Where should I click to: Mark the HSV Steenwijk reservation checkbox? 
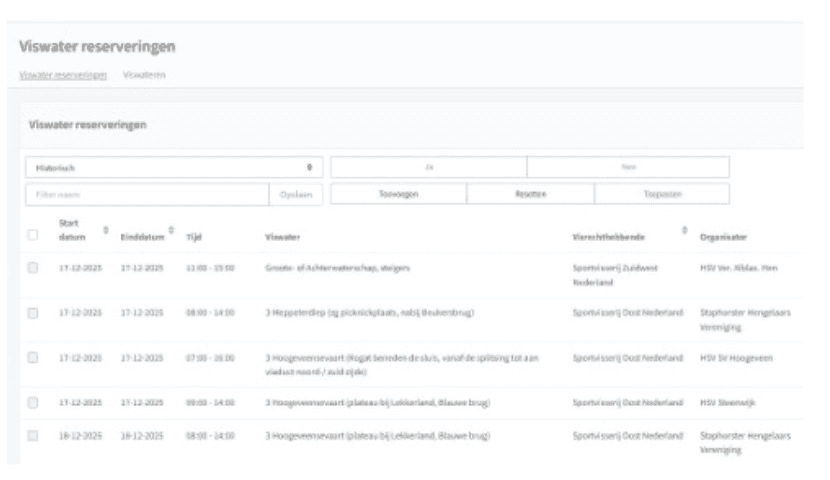pos(33,402)
